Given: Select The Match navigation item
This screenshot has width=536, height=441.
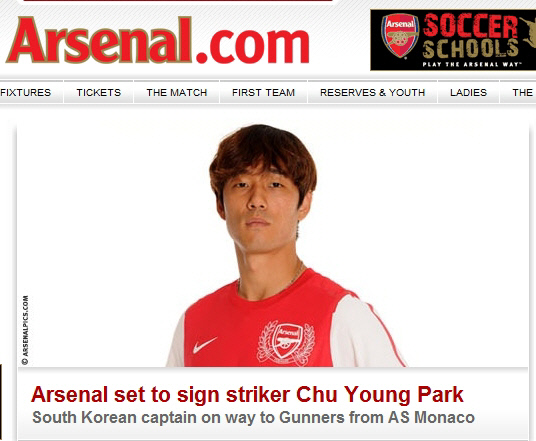Looking at the screenshot, I should pos(177,92).
